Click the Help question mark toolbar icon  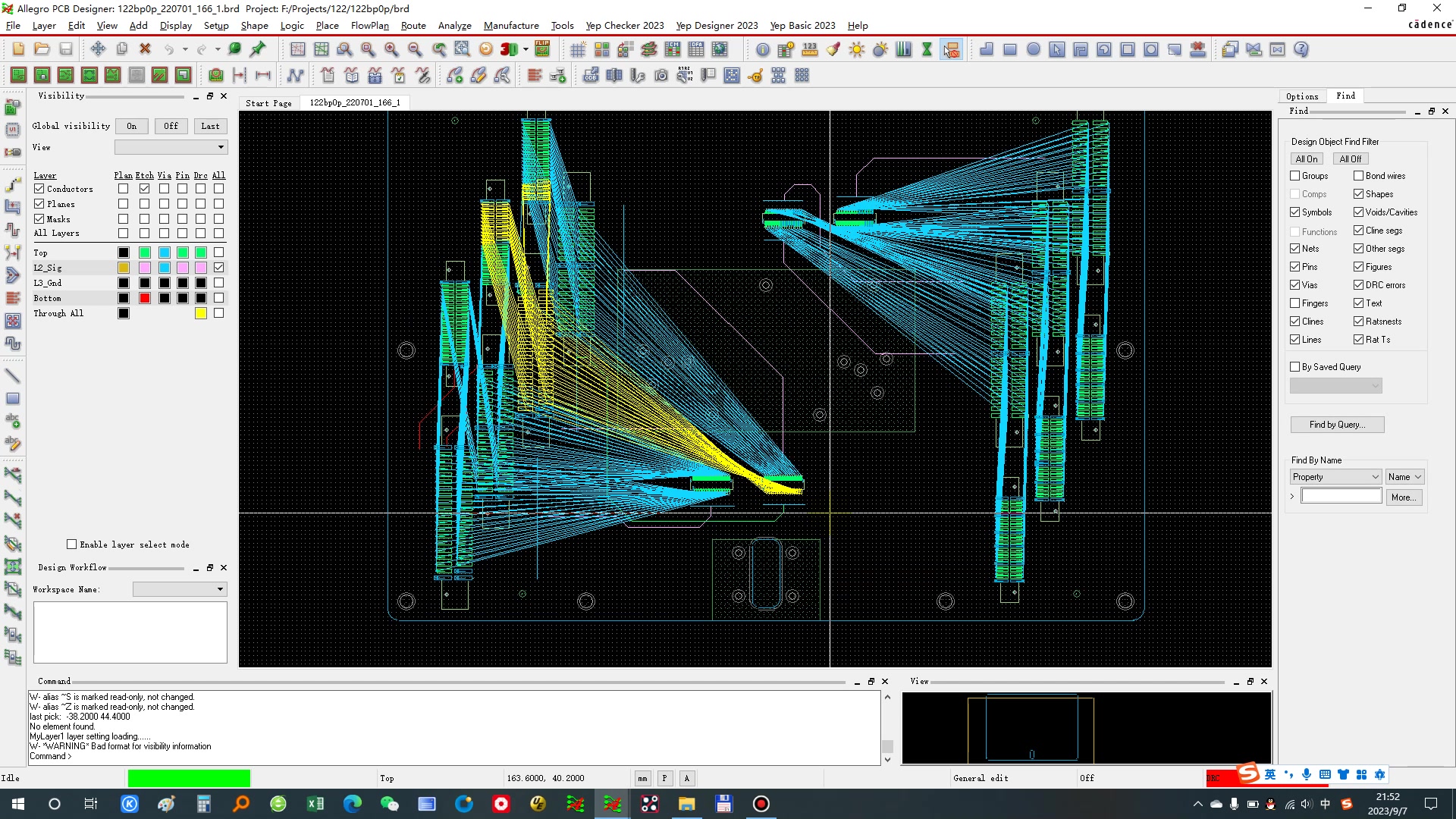coord(1301,49)
